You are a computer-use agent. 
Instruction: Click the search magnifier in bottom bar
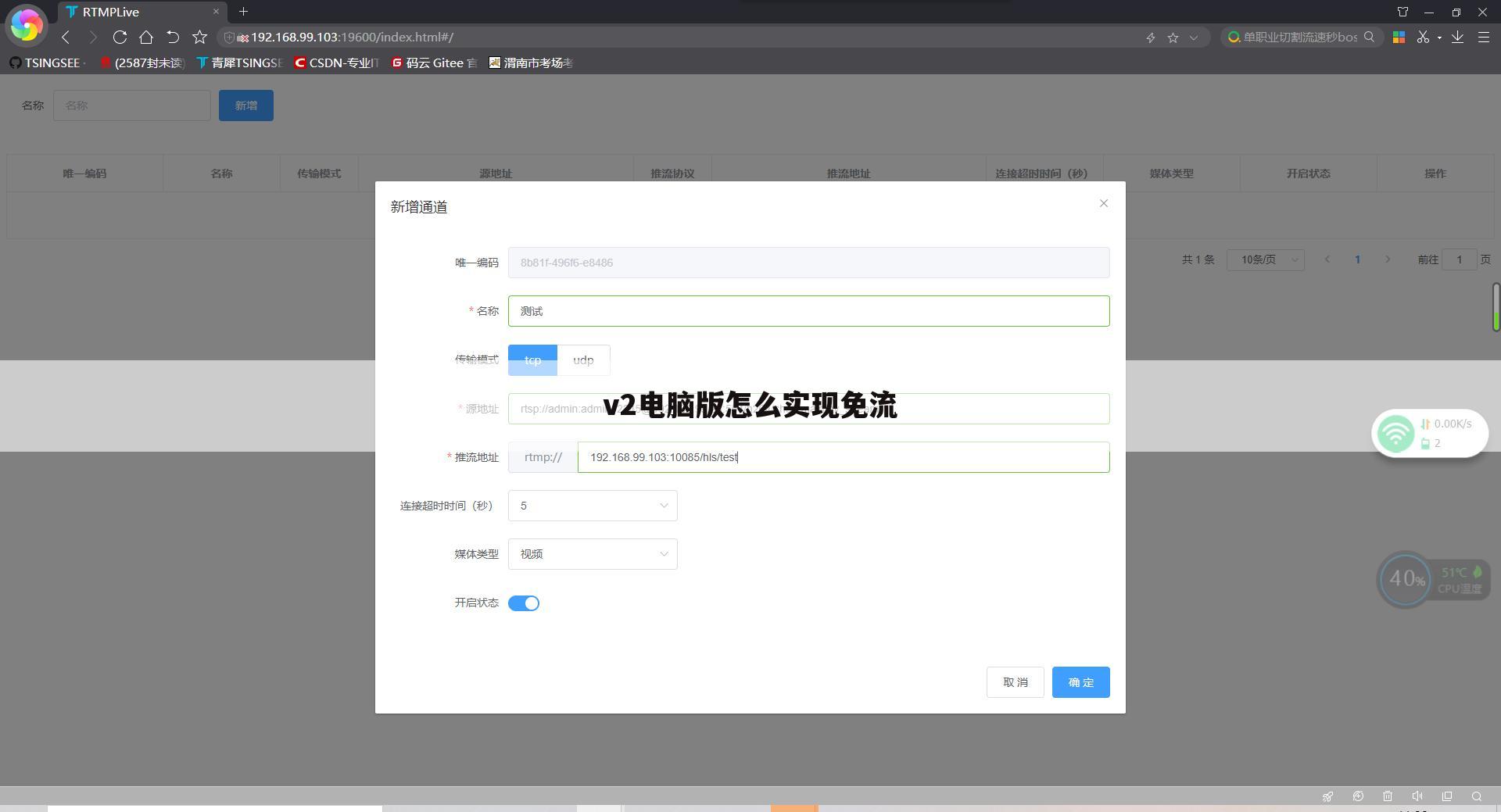[x=1477, y=796]
